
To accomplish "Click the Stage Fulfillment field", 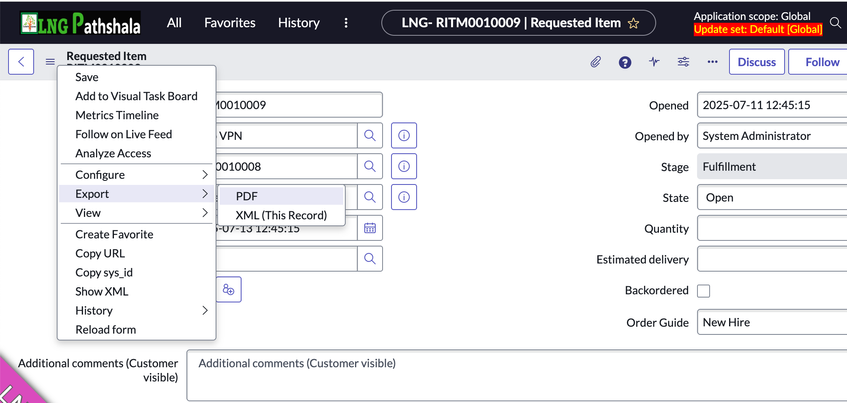I will point(772,167).
